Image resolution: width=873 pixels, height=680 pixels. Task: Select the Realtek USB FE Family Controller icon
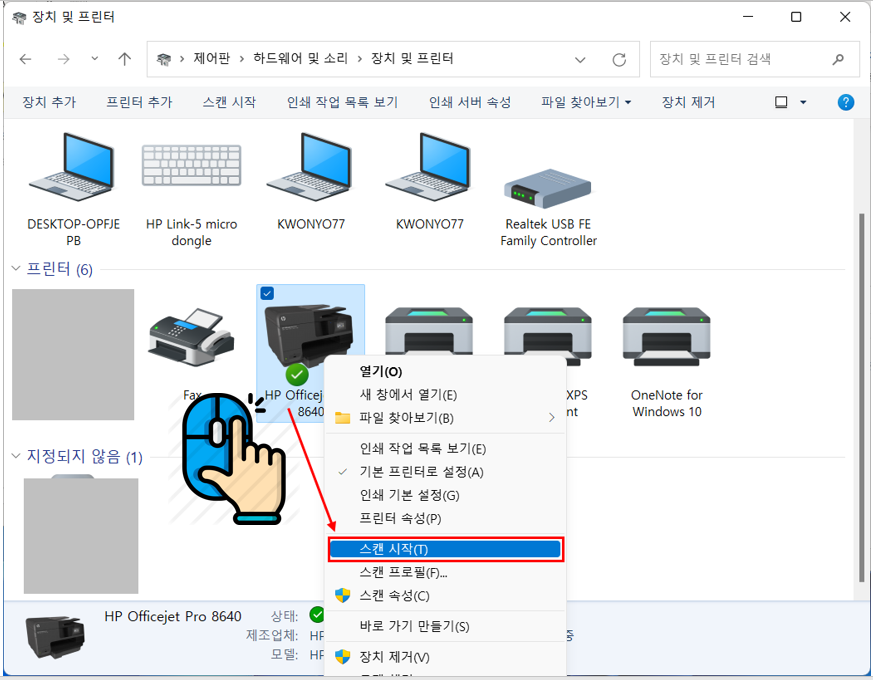pos(547,189)
